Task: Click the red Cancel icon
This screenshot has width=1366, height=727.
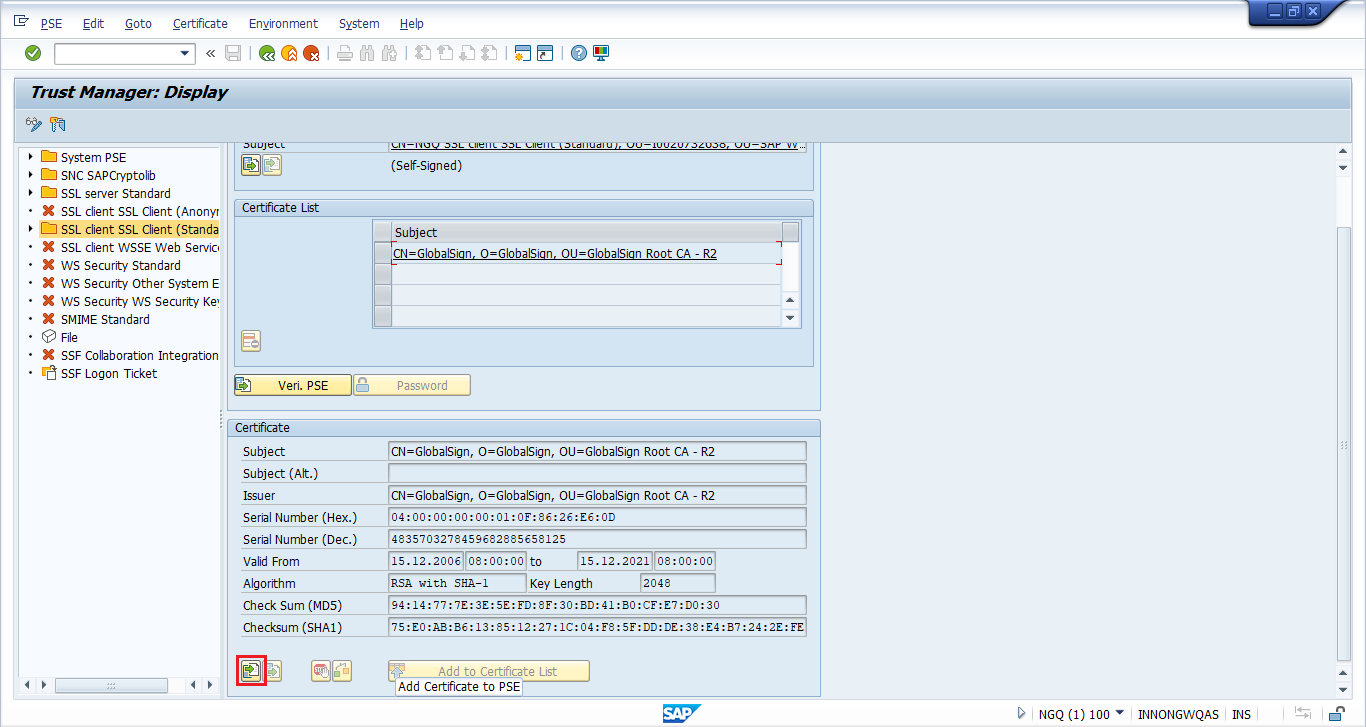Action: click(x=311, y=53)
